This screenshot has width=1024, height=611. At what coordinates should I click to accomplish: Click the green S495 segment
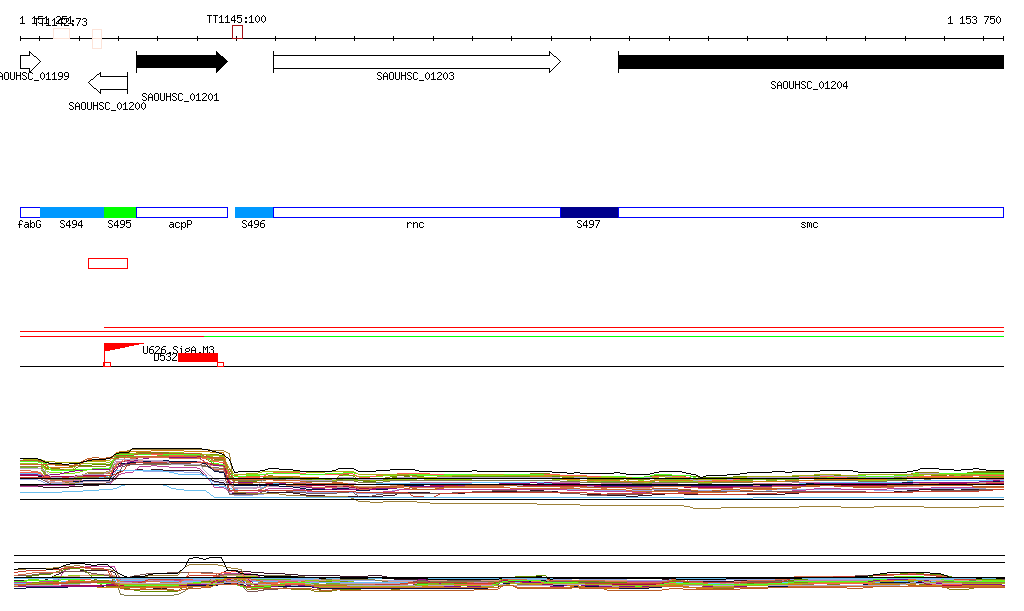coord(120,213)
